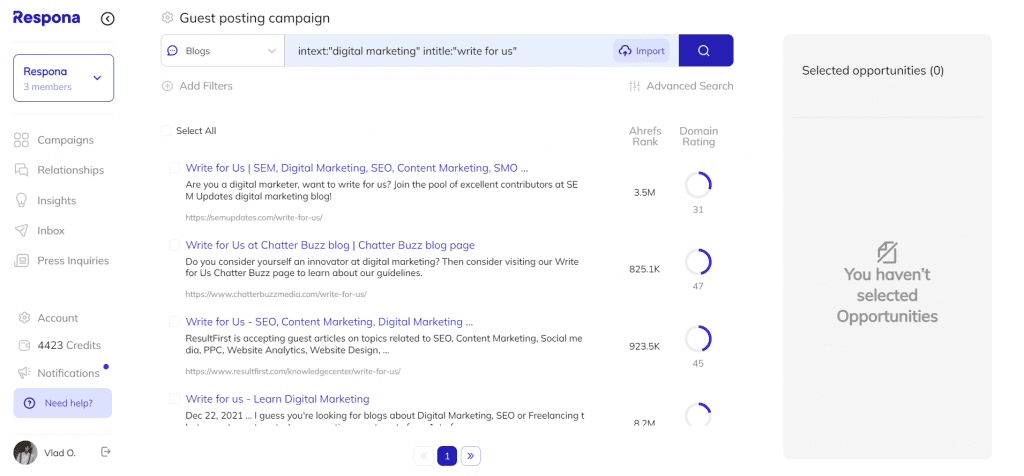Click the Notifications megaphone icon
The height and width of the screenshot is (476, 1024).
[x=24, y=373]
